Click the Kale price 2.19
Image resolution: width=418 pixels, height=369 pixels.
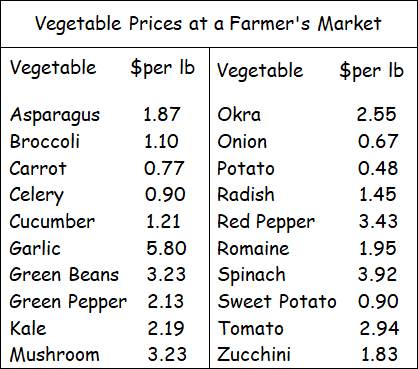click(166, 328)
